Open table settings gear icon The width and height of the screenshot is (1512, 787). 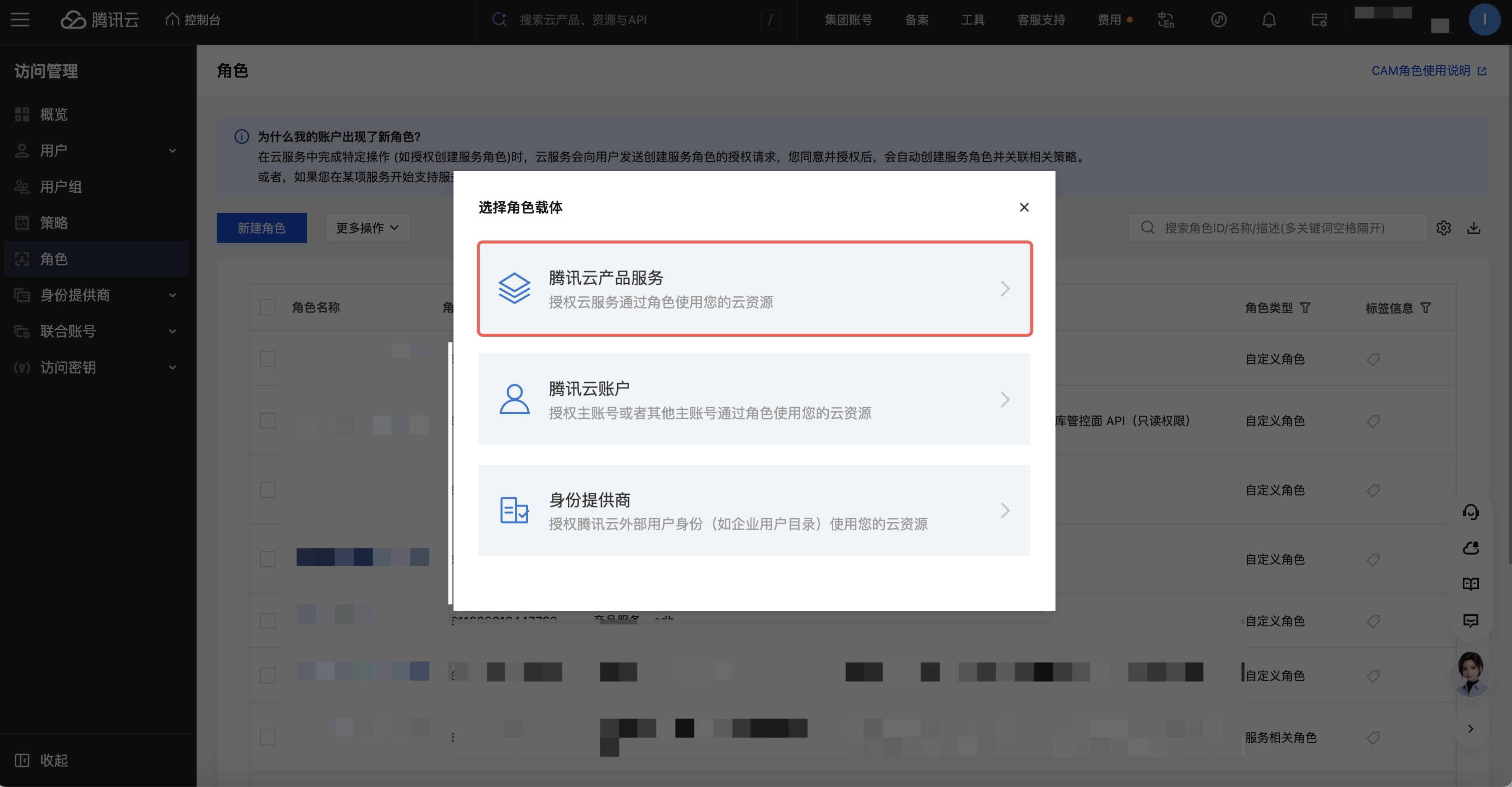(x=1443, y=228)
